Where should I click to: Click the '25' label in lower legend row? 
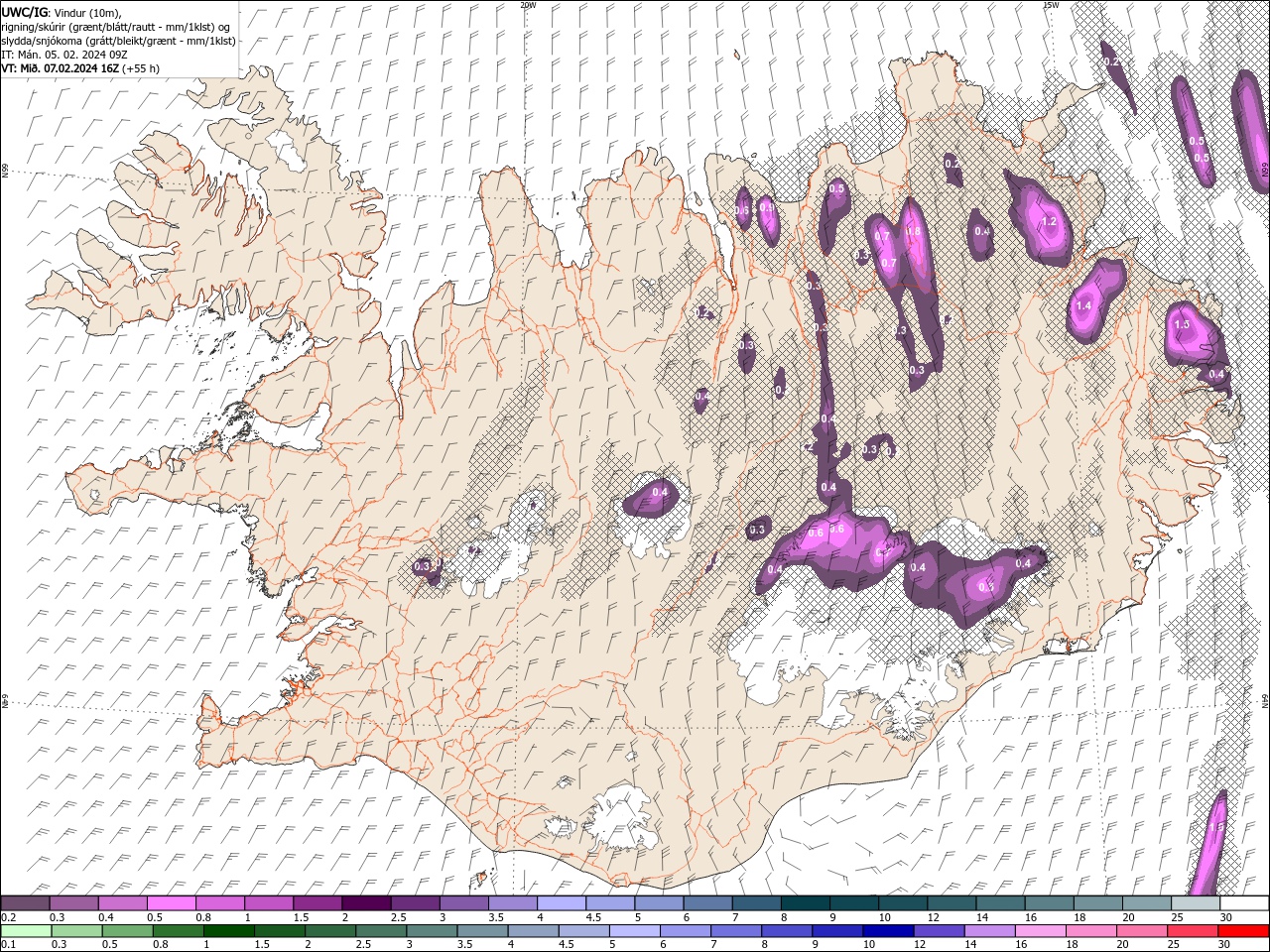[1176, 945]
